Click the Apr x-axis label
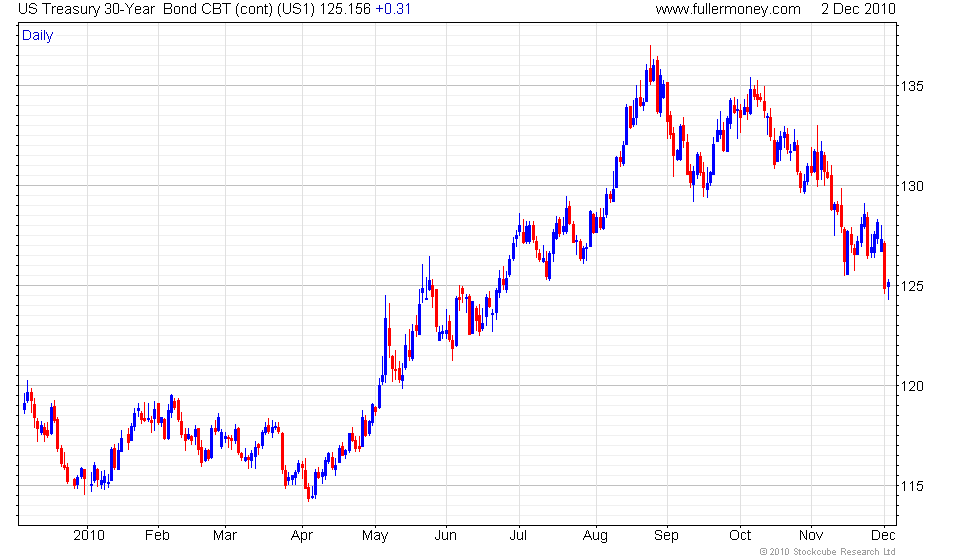The height and width of the screenshot is (560, 980). click(x=302, y=536)
